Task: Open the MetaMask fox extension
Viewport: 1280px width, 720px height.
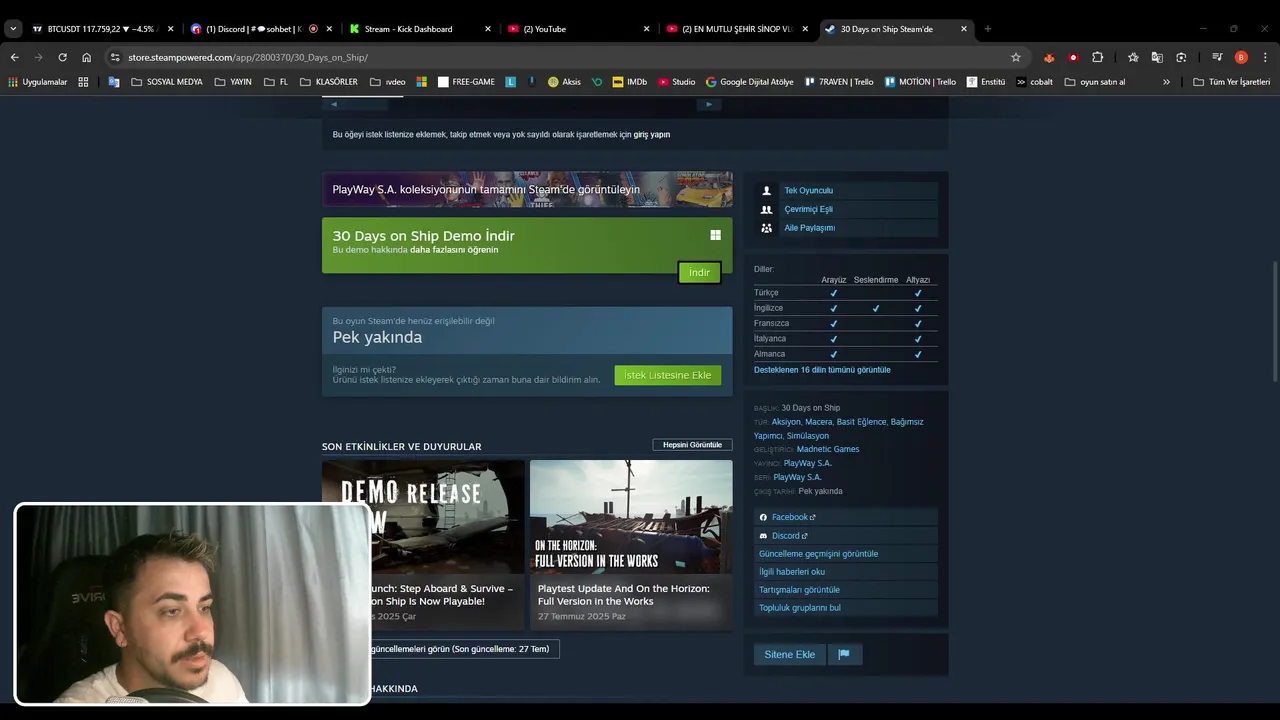Action: pyautogui.click(x=1049, y=57)
